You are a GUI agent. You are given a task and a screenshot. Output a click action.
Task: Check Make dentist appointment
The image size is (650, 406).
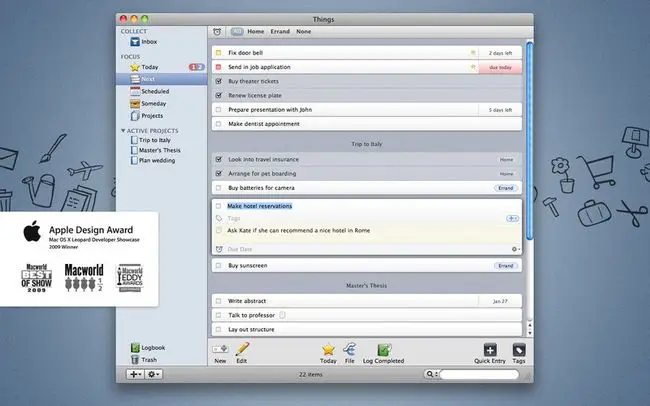click(x=218, y=124)
